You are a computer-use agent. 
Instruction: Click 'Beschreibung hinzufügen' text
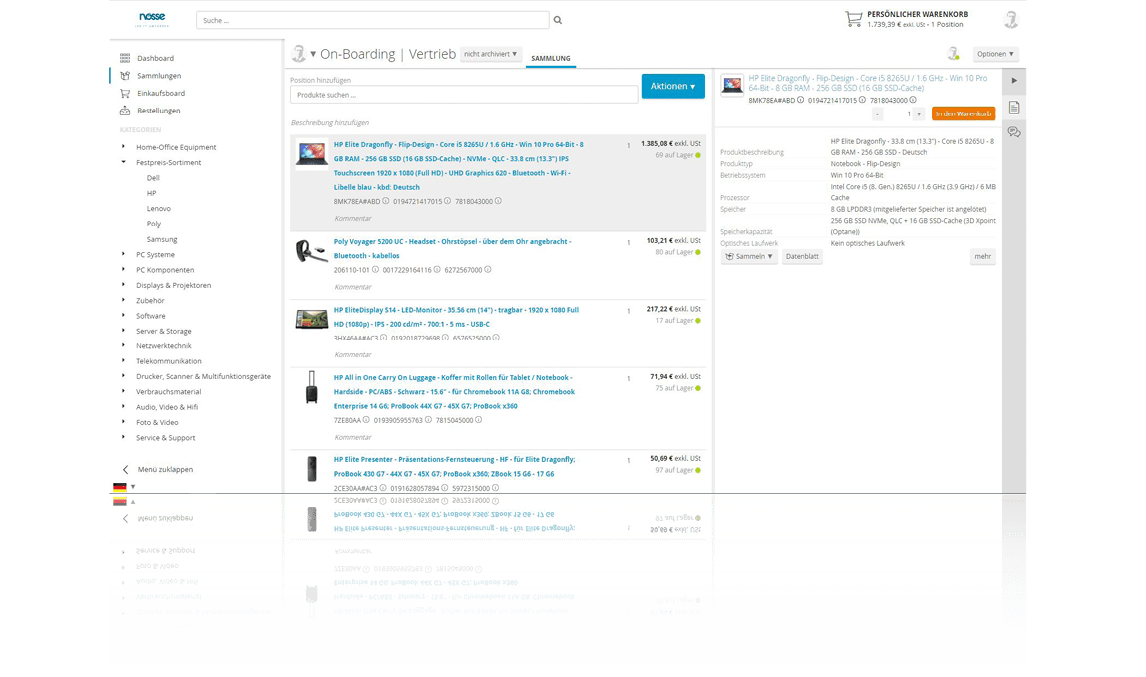coord(330,123)
